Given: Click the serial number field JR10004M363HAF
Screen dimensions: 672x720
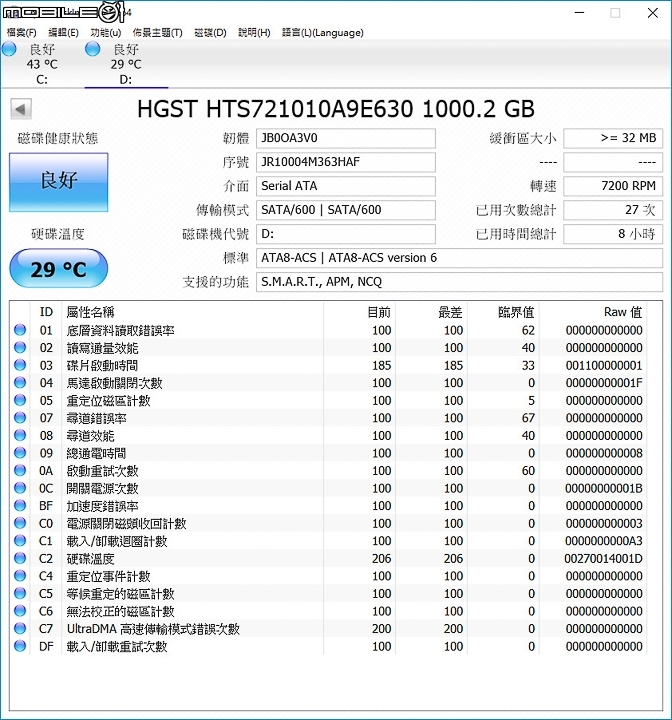Looking at the screenshot, I should pos(346,162).
